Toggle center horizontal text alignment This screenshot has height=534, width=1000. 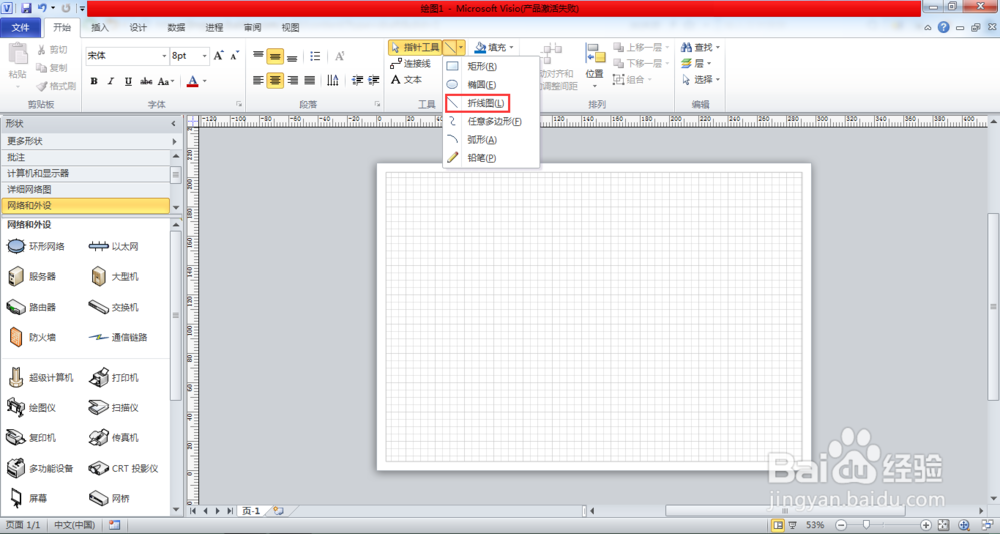point(275,80)
